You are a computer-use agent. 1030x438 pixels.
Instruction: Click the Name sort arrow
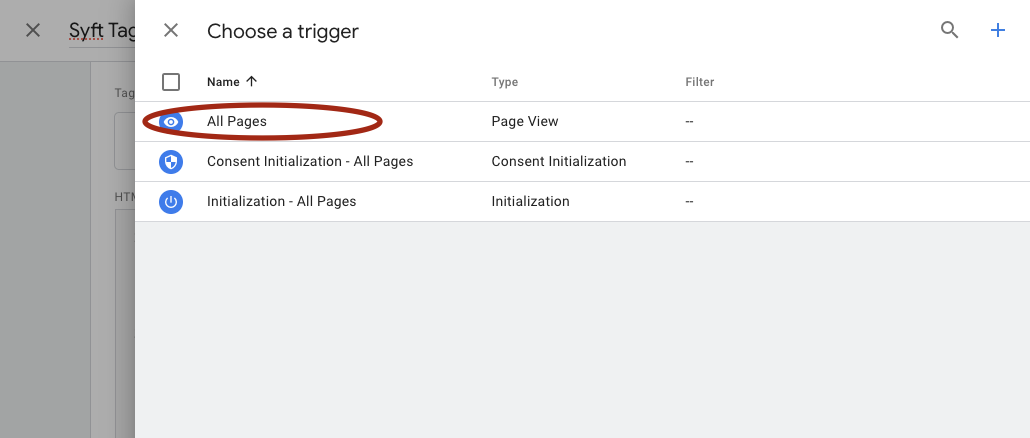[x=251, y=82]
